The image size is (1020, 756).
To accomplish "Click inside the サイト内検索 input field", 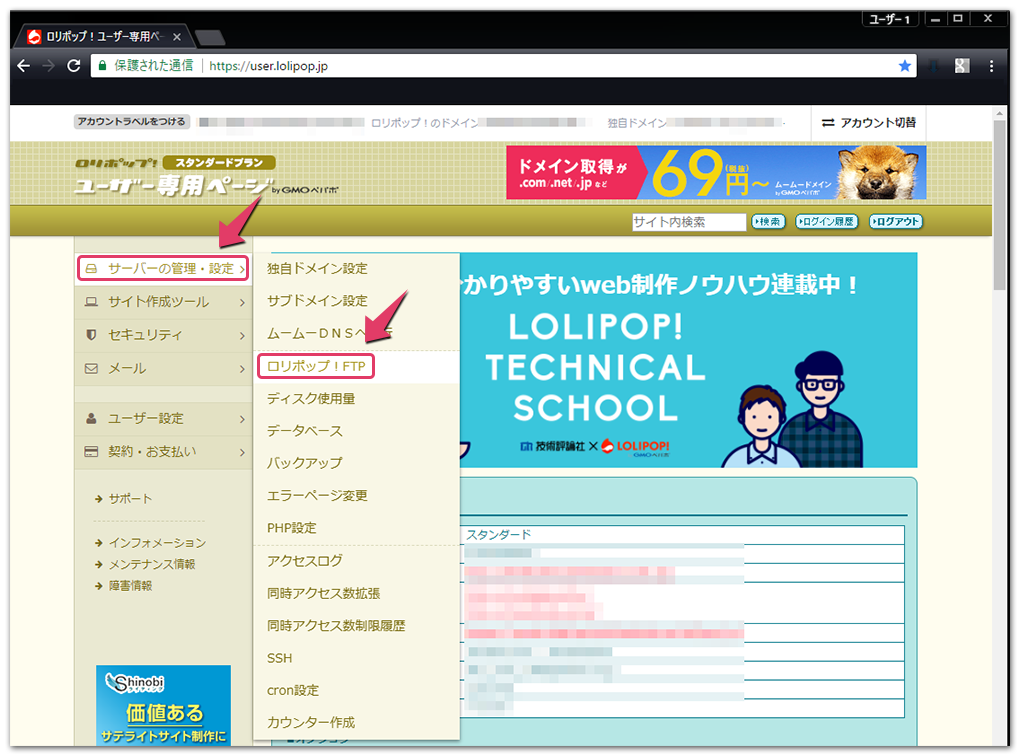I will pyautogui.click(x=688, y=222).
